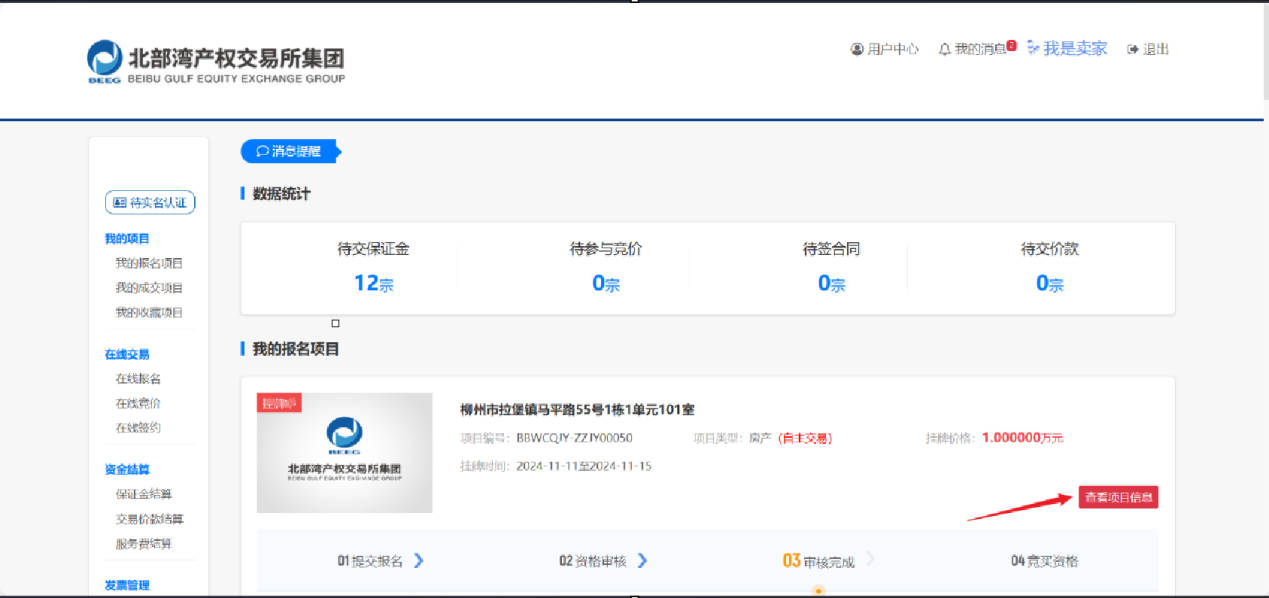Click listing period 2024-11-11至2024-11-15

[584, 466]
